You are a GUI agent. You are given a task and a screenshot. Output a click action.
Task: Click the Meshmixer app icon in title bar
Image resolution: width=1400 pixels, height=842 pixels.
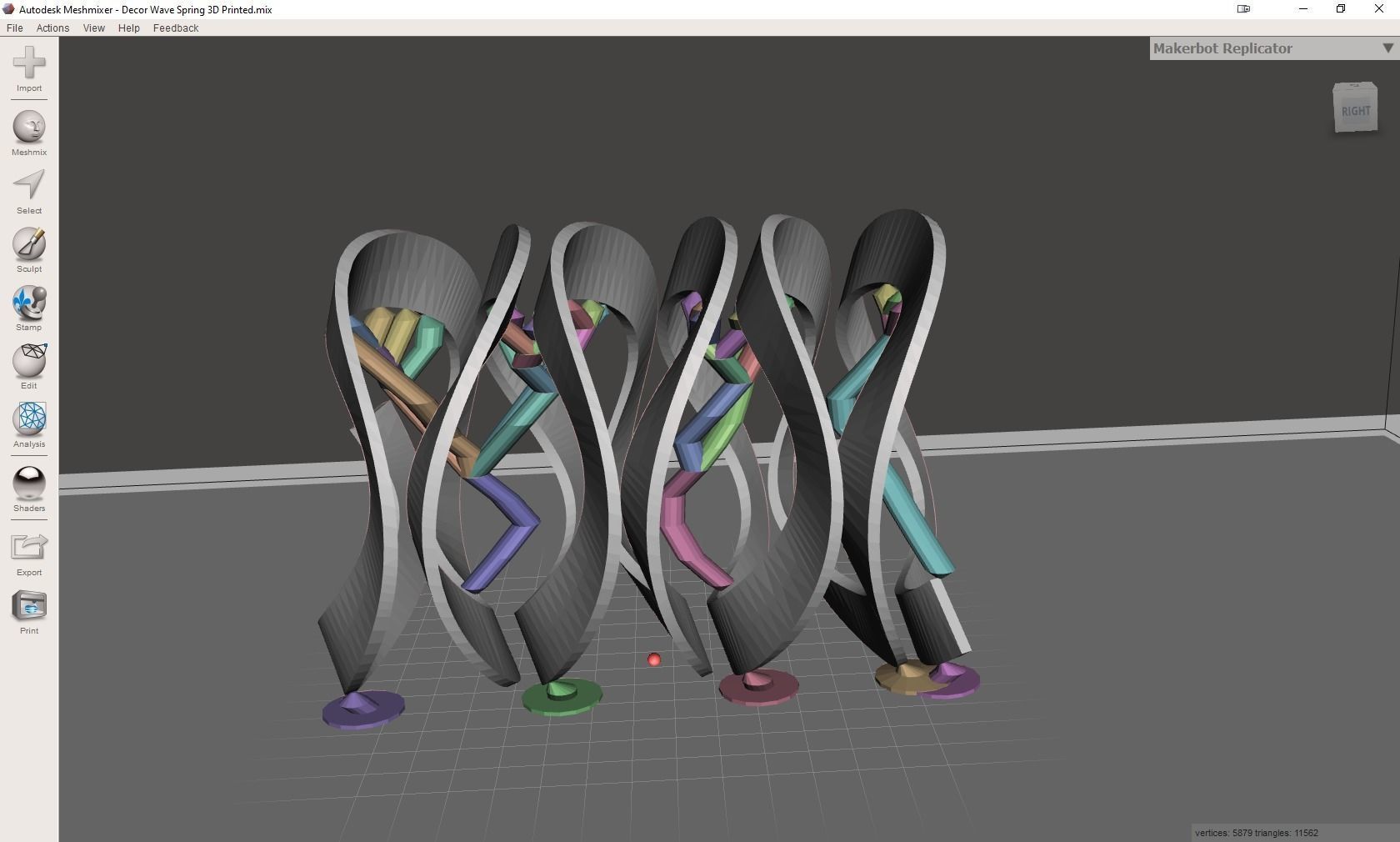coord(9,9)
